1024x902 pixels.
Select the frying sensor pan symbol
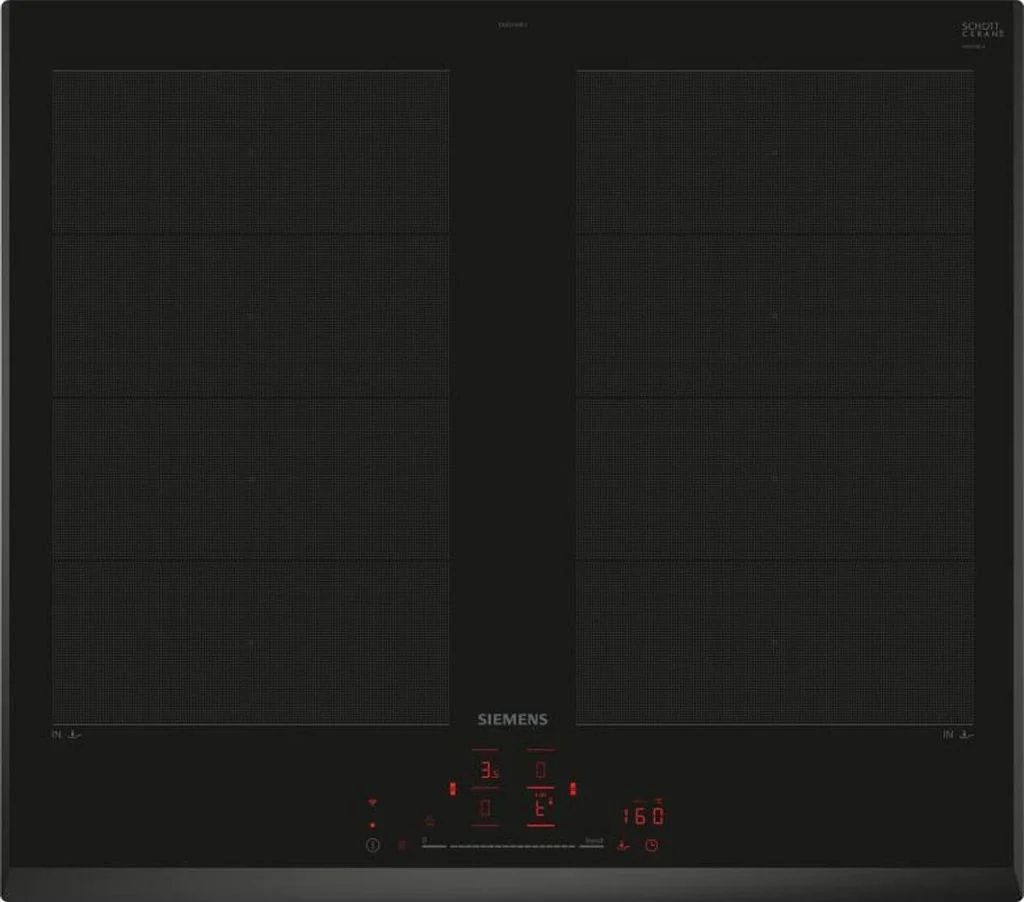tap(623, 845)
